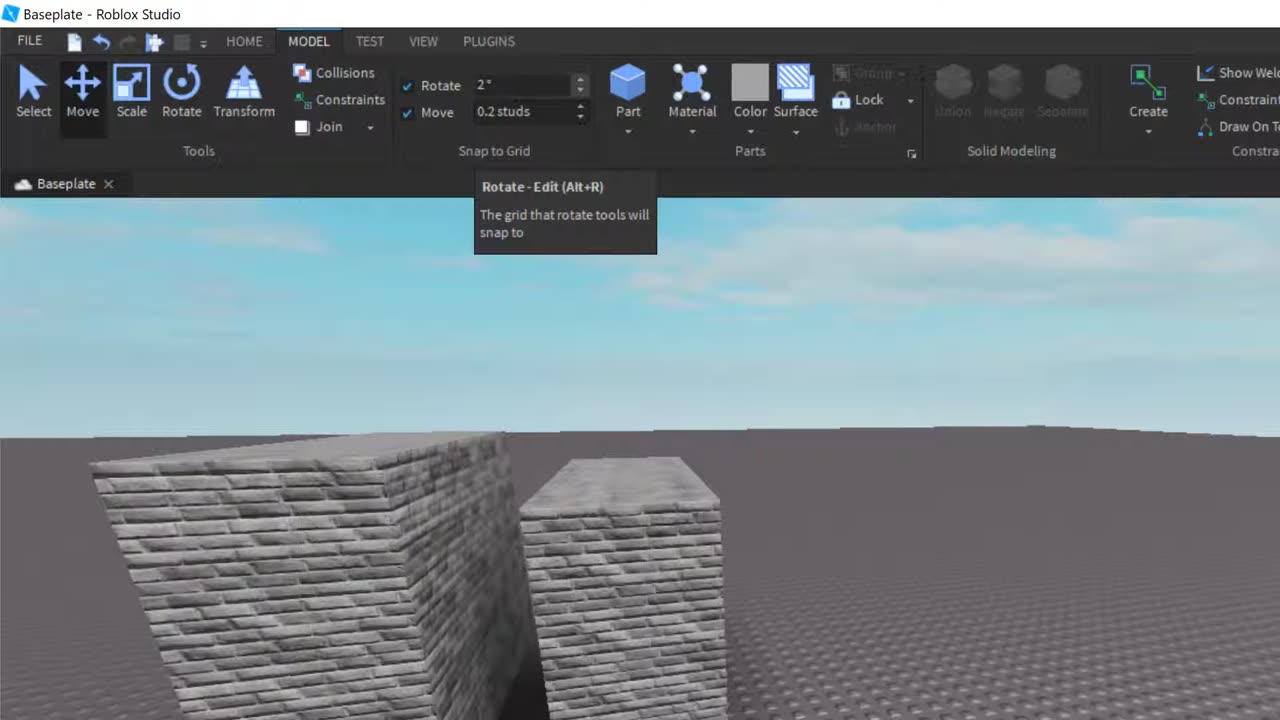Open the quick access customize arrow
The width and height of the screenshot is (1280, 720).
[x=203, y=43]
